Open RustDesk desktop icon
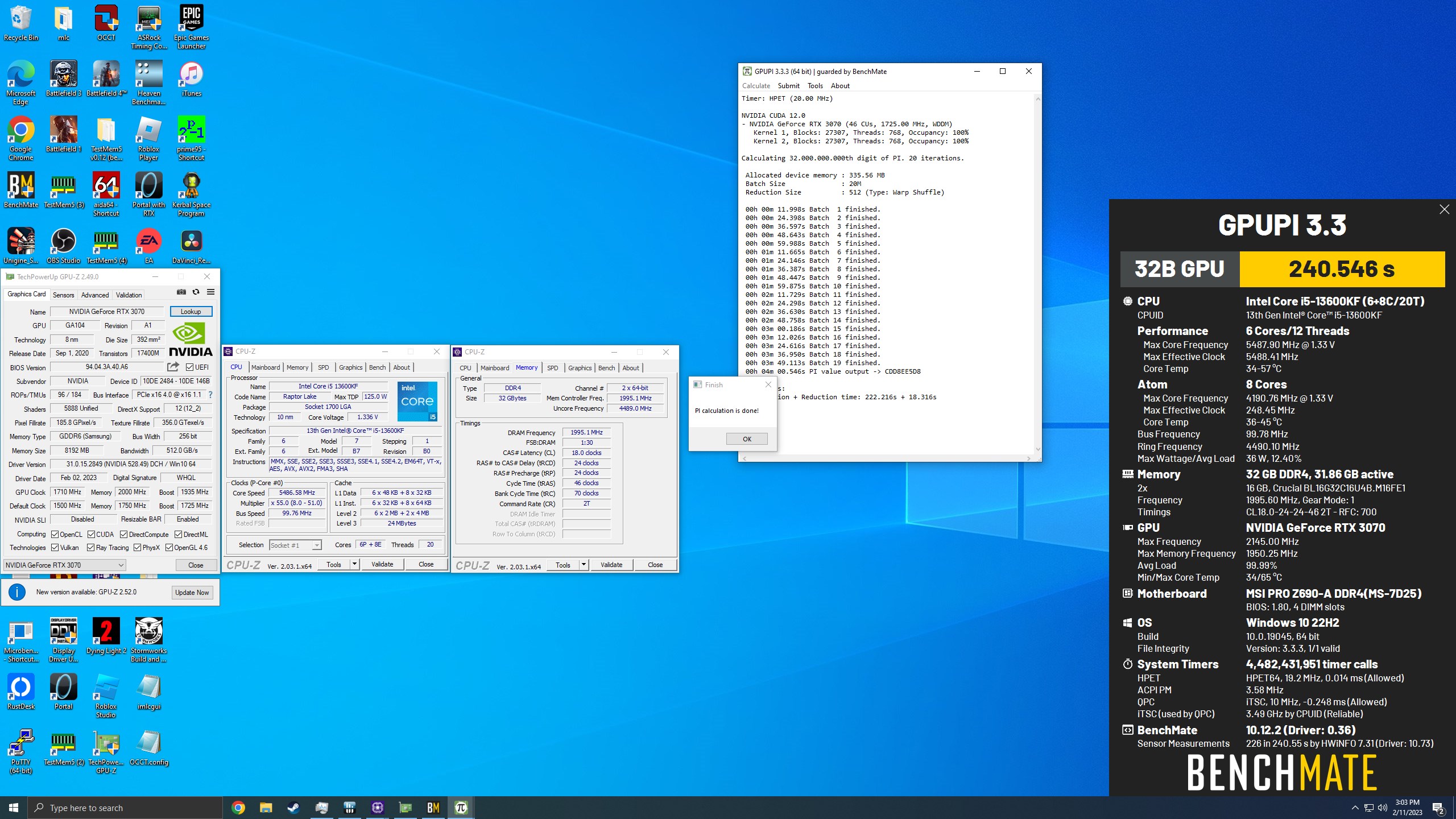 coord(21,692)
